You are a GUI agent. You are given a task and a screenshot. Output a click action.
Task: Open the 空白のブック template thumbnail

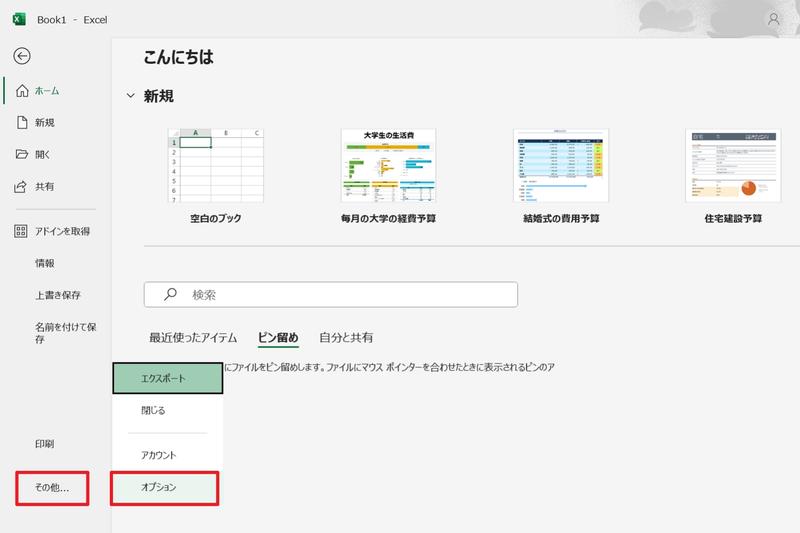(216, 165)
